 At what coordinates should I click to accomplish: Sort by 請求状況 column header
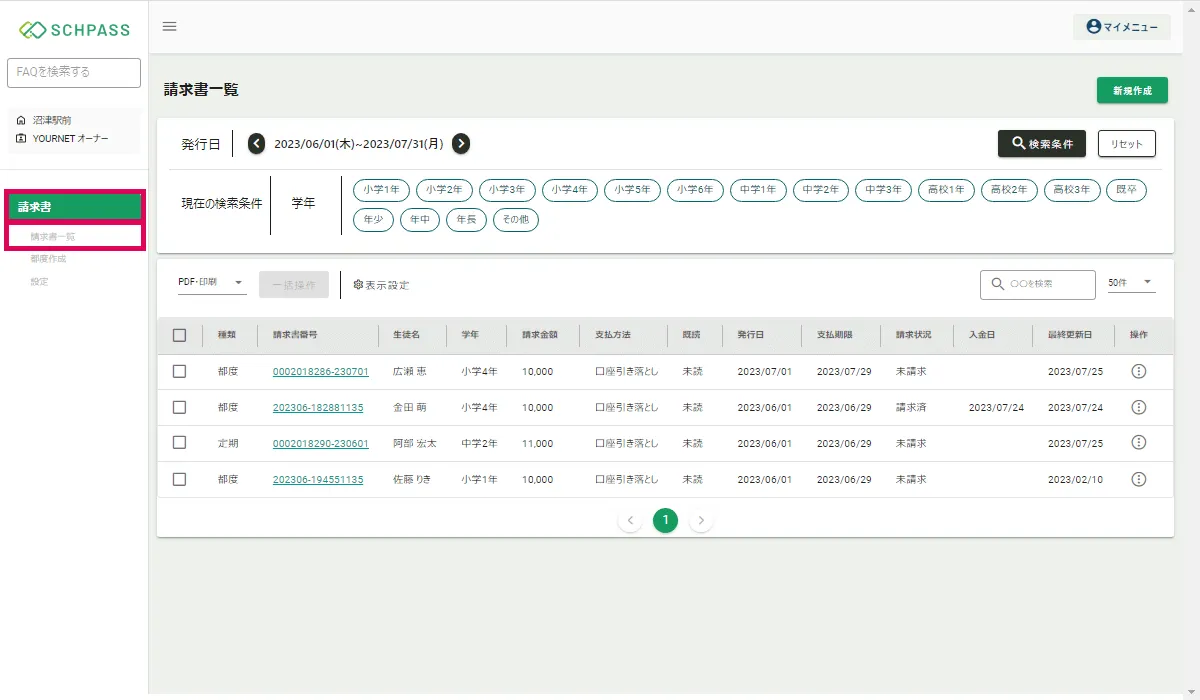914,335
